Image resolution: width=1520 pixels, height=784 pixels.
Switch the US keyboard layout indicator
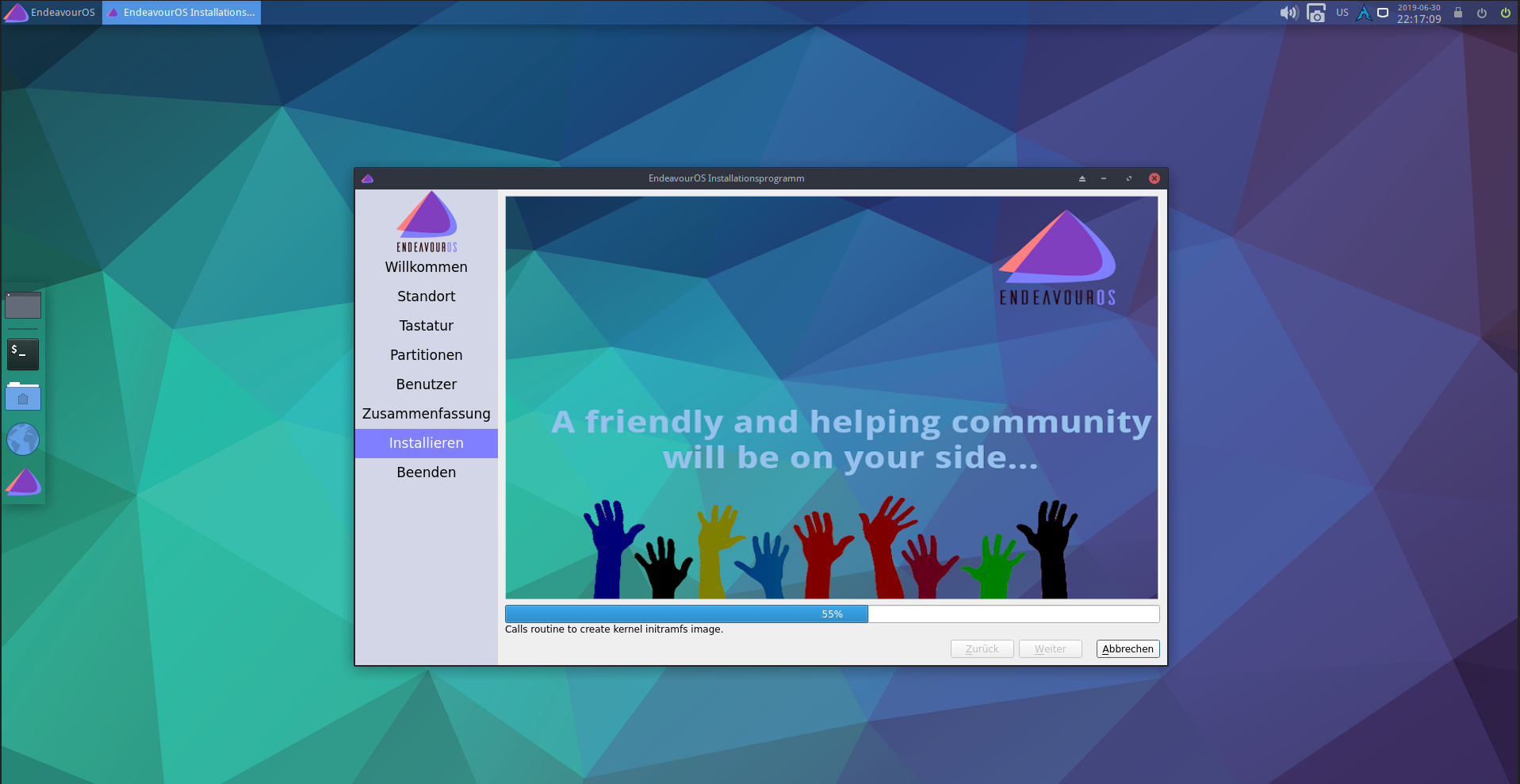click(1342, 13)
